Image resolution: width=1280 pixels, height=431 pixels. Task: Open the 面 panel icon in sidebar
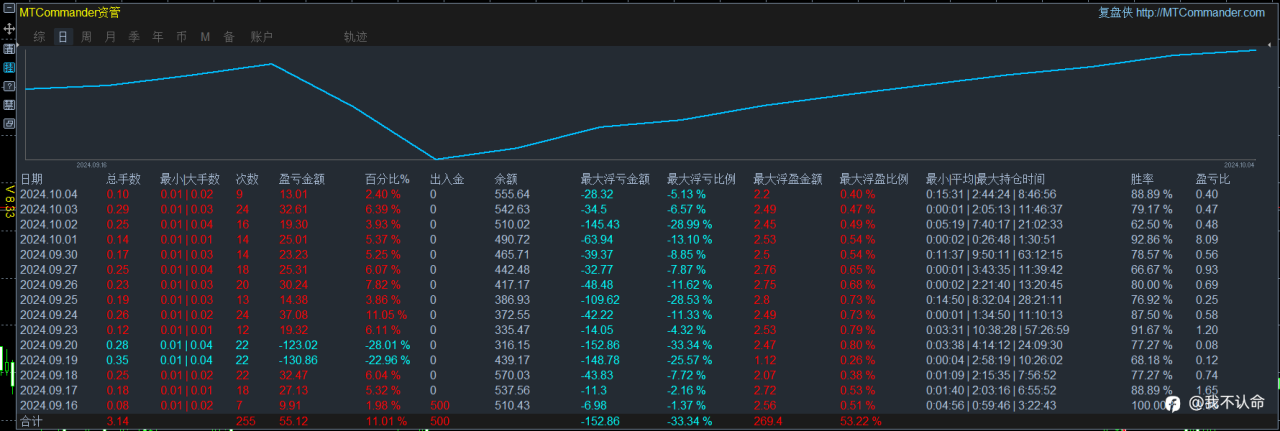[x=9, y=49]
